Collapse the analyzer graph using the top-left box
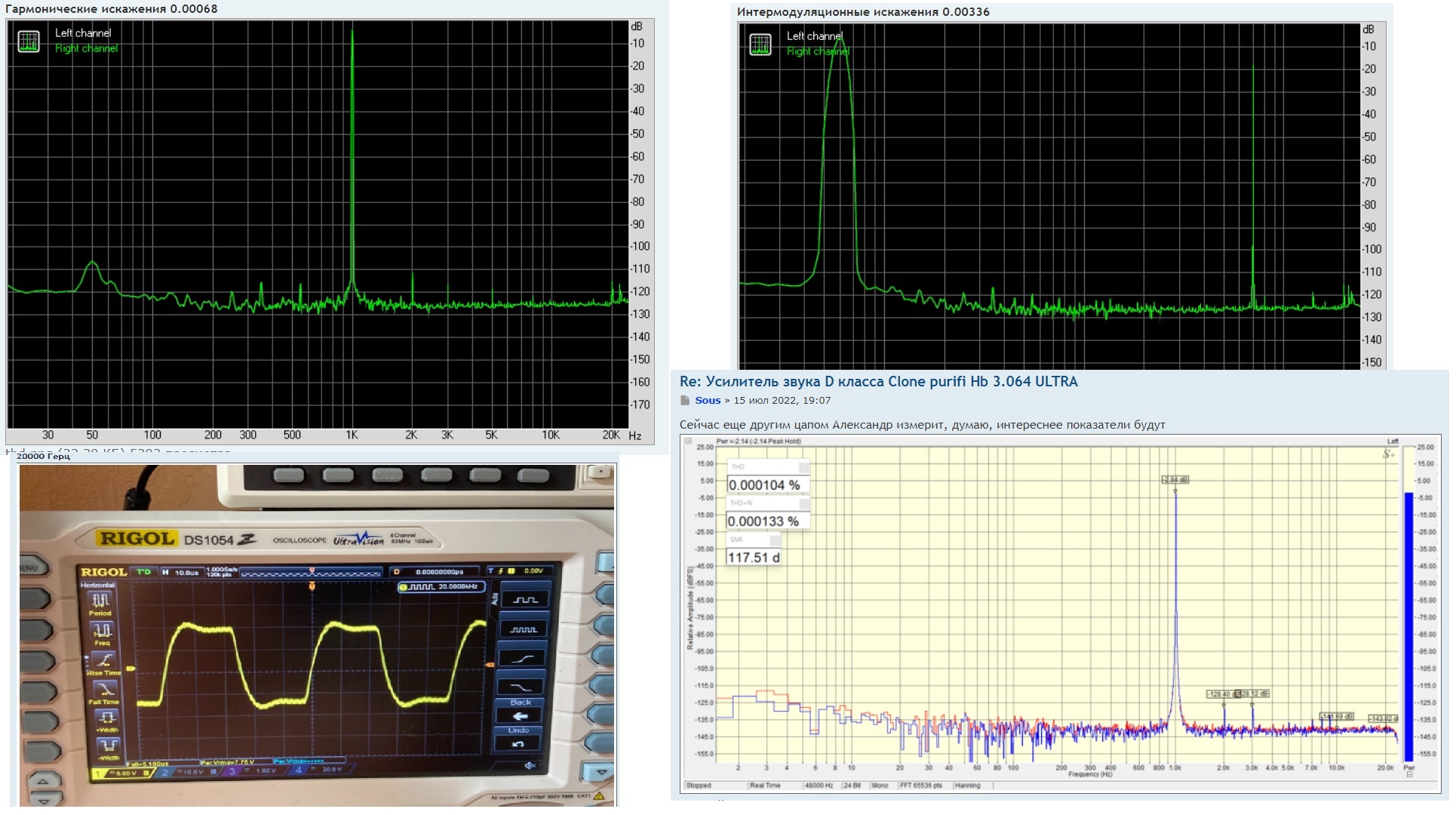The image size is (1456, 815). (688, 441)
